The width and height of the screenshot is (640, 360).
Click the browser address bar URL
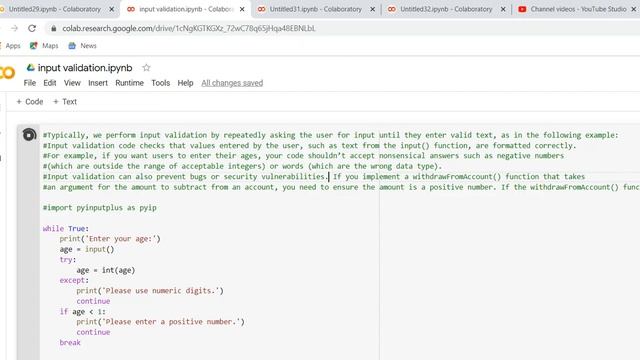(189, 28)
